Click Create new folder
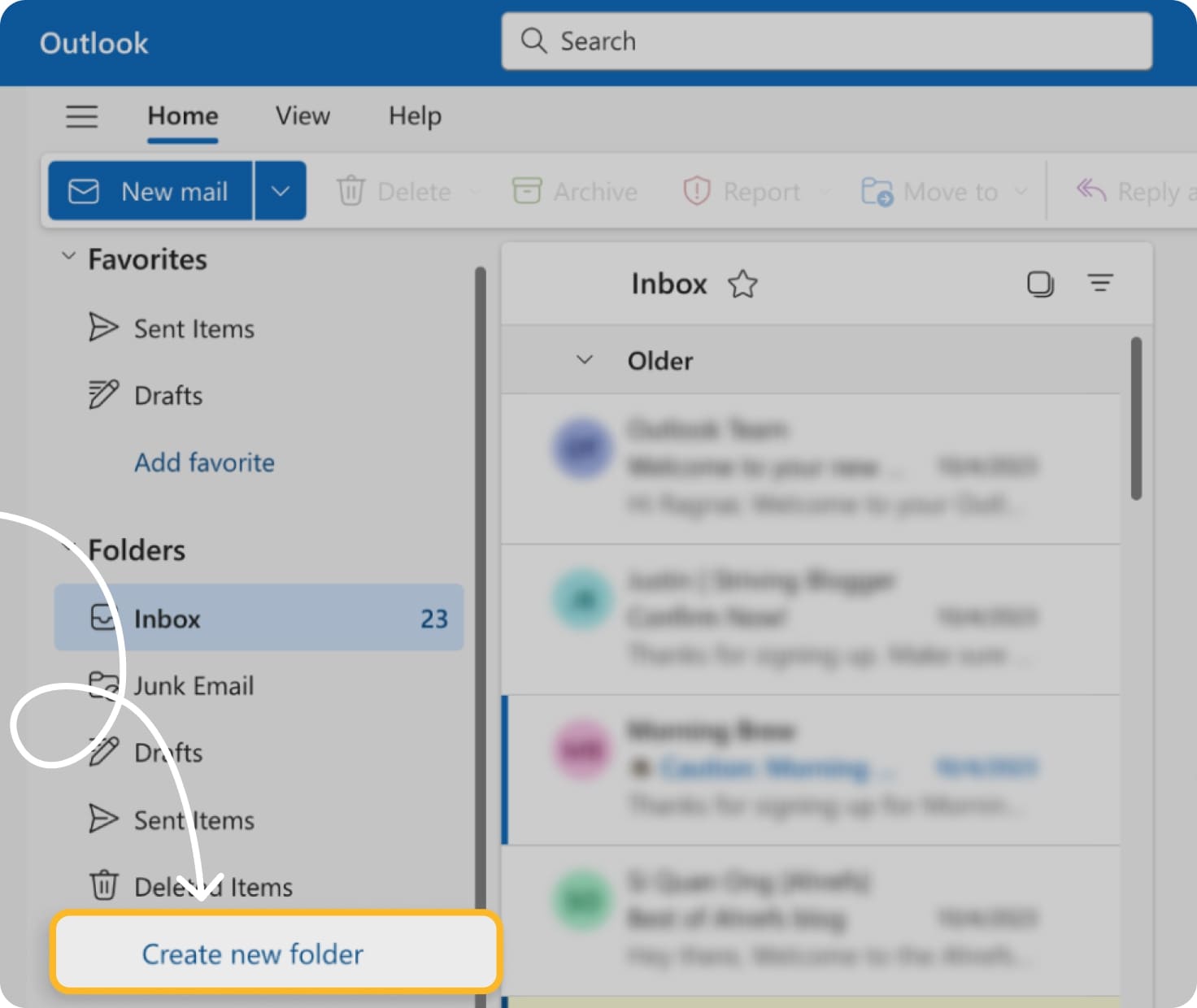This screenshot has height=1008, width=1197. (252, 954)
